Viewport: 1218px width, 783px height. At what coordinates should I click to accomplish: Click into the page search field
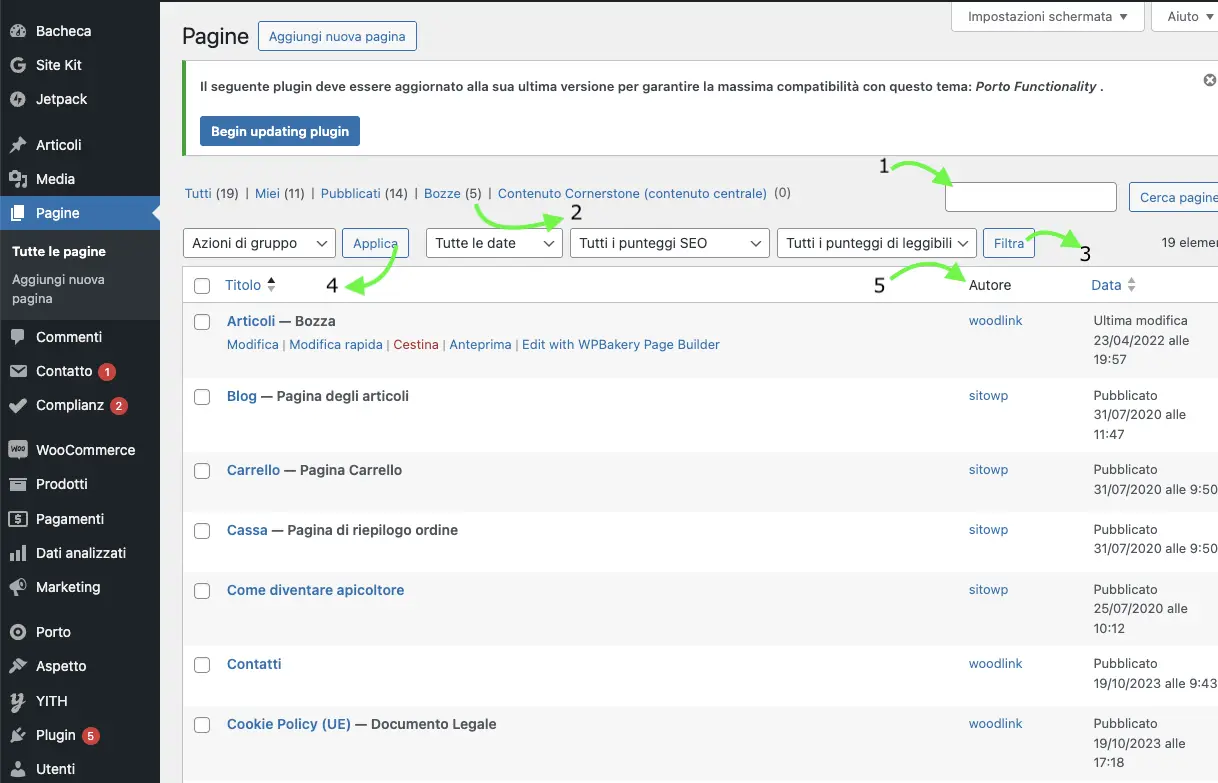tap(1030, 197)
